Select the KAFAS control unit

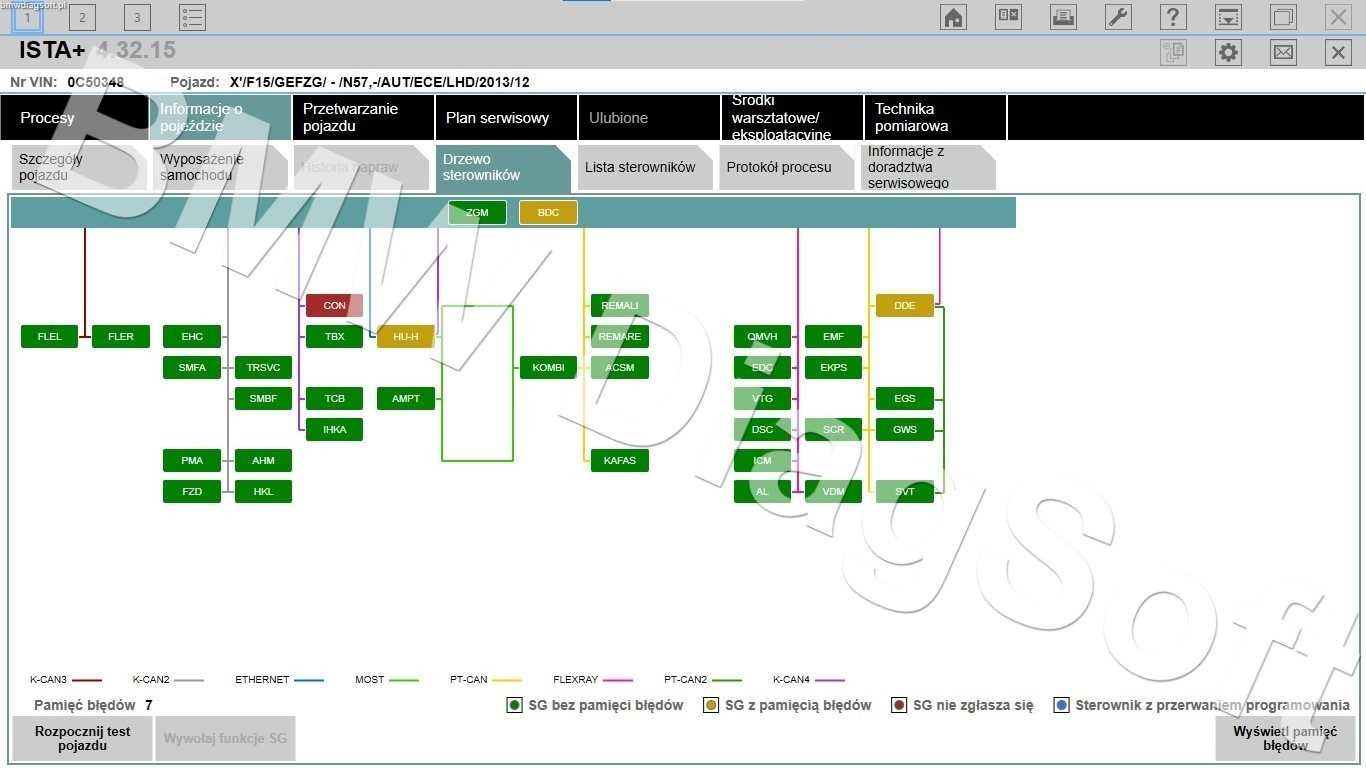[619, 460]
